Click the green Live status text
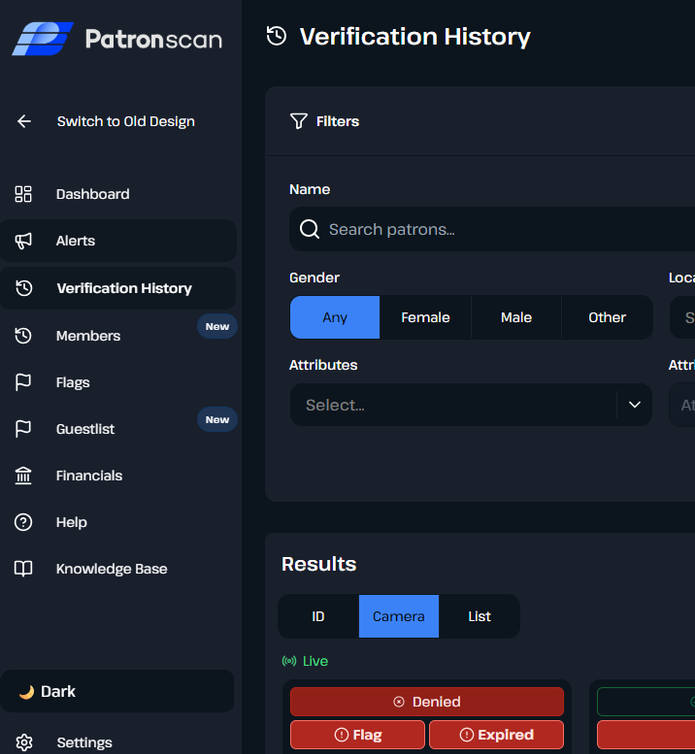This screenshot has height=754, width=695. click(x=315, y=661)
